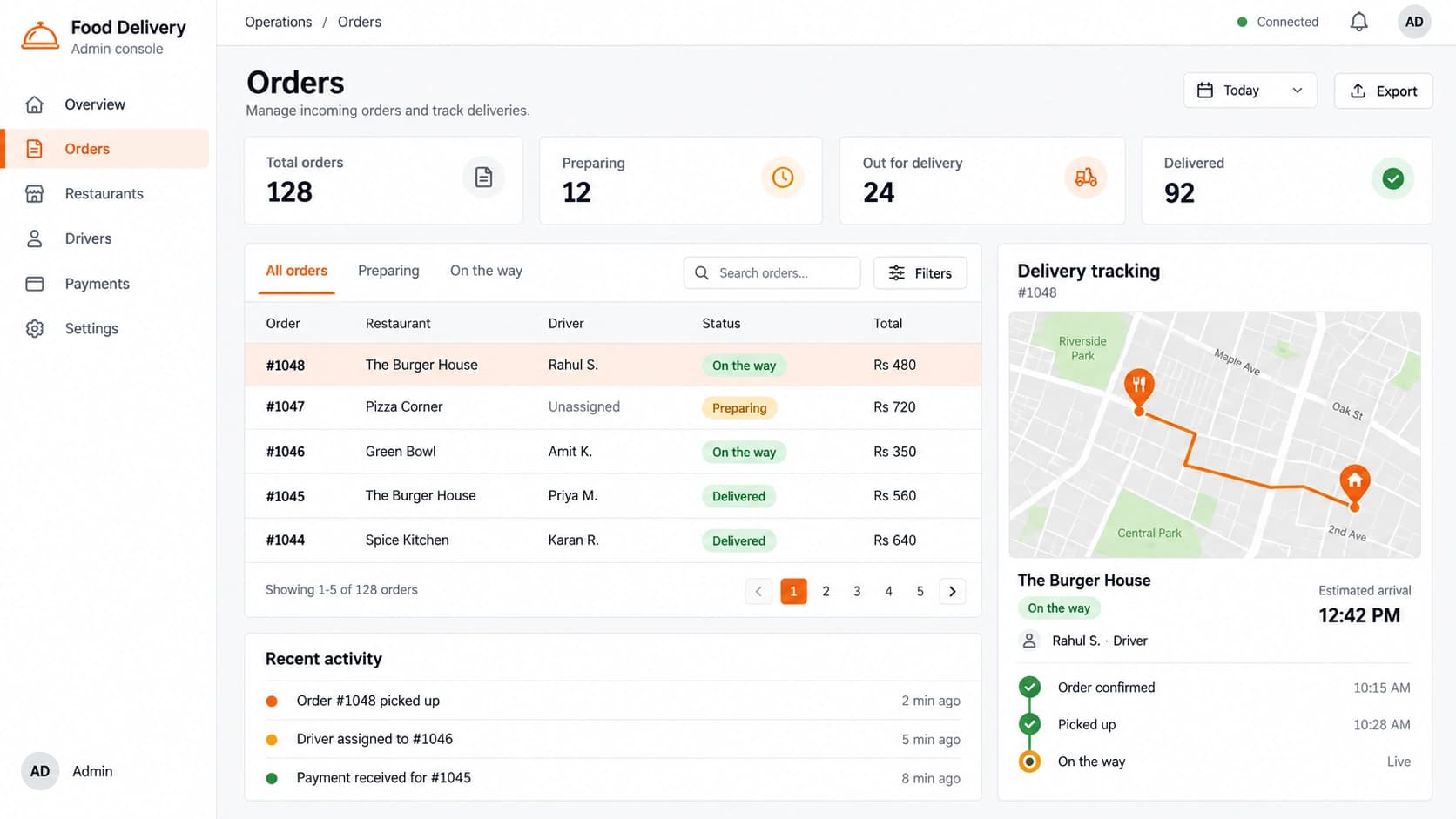Click the Picked up check icon
Image resolution: width=1456 pixels, height=819 pixels.
coord(1029,724)
